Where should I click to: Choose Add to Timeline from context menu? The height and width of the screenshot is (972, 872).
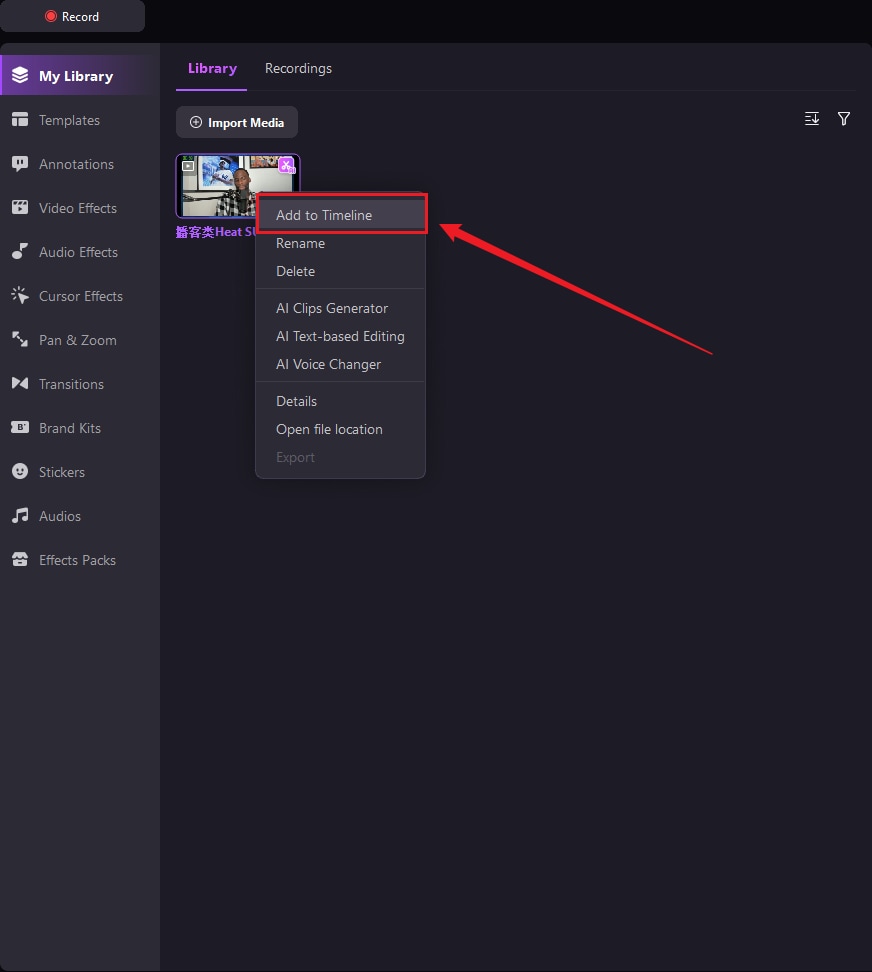coord(341,215)
